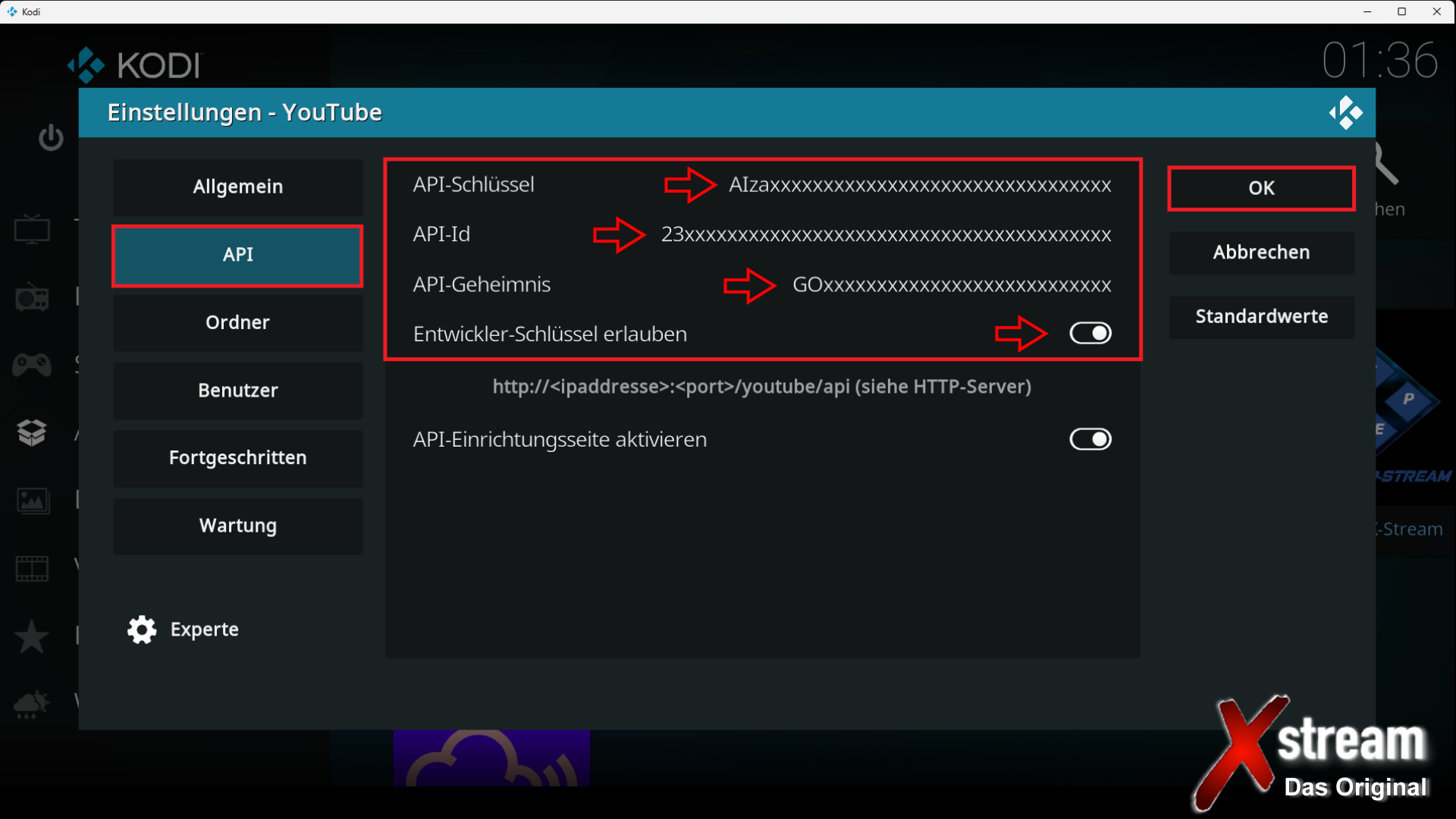Click the Kodi logo in dialog header

click(1345, 113)
